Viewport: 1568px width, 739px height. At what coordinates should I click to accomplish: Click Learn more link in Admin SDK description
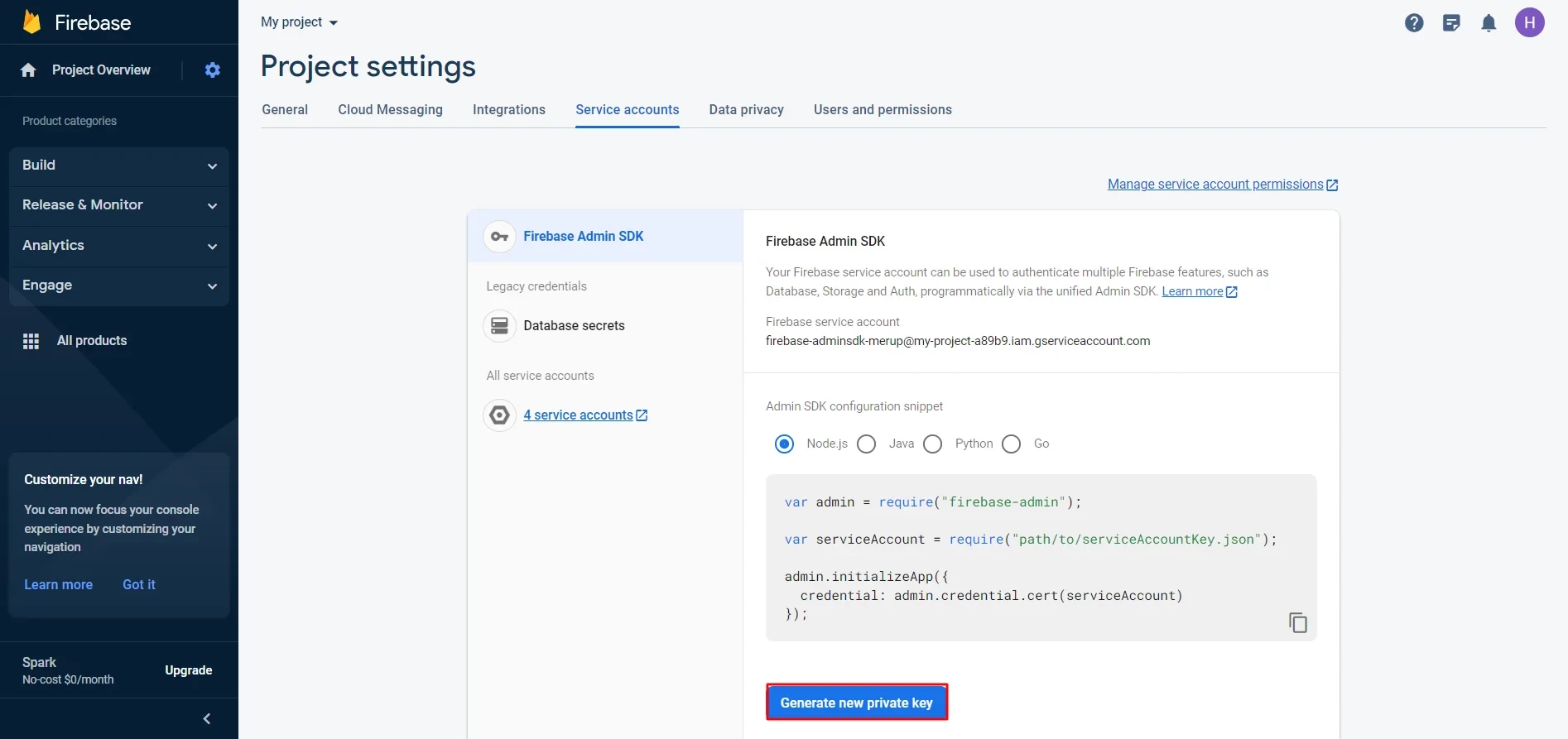click(1200, 291)
